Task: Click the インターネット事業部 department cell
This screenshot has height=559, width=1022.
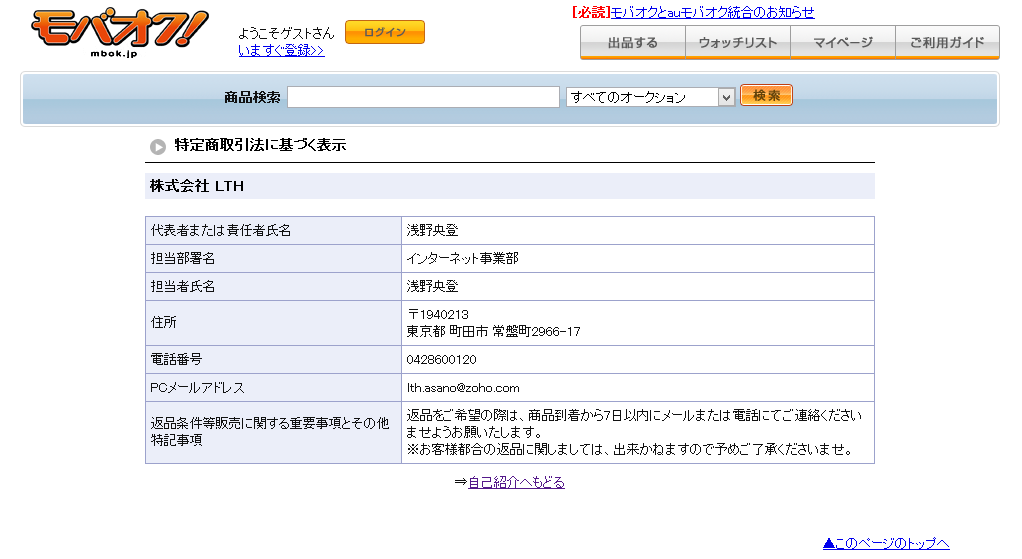Action: [x=462, y=259]
